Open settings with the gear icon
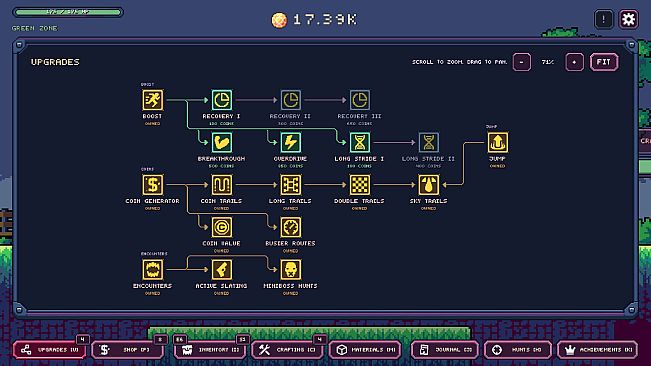Screen dimensions: 651x366 (628, 19)
